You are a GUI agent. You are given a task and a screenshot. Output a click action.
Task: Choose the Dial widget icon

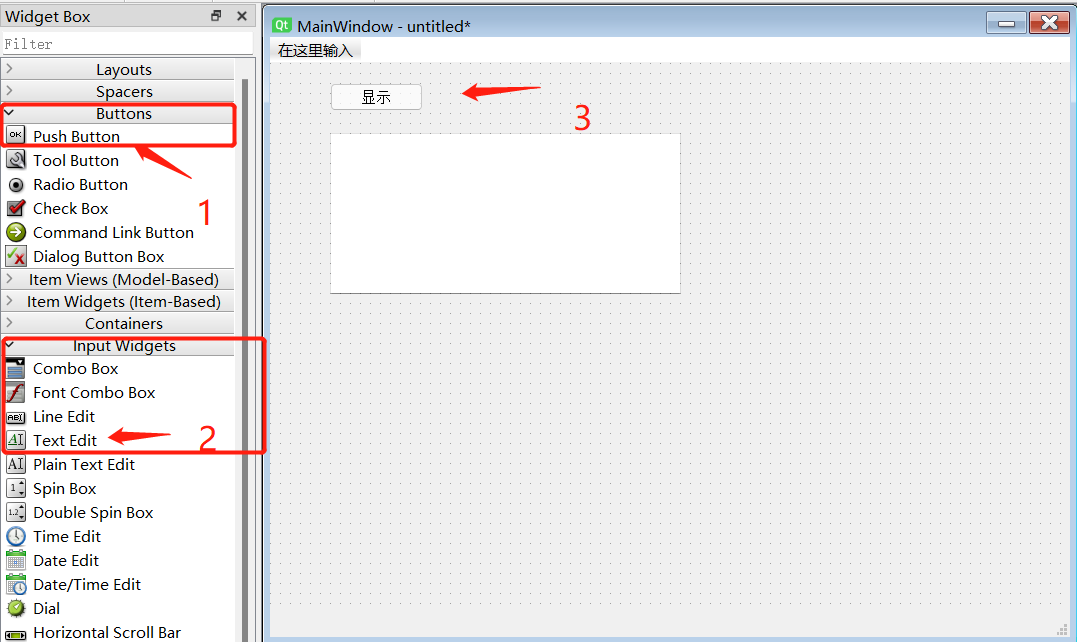16,608
